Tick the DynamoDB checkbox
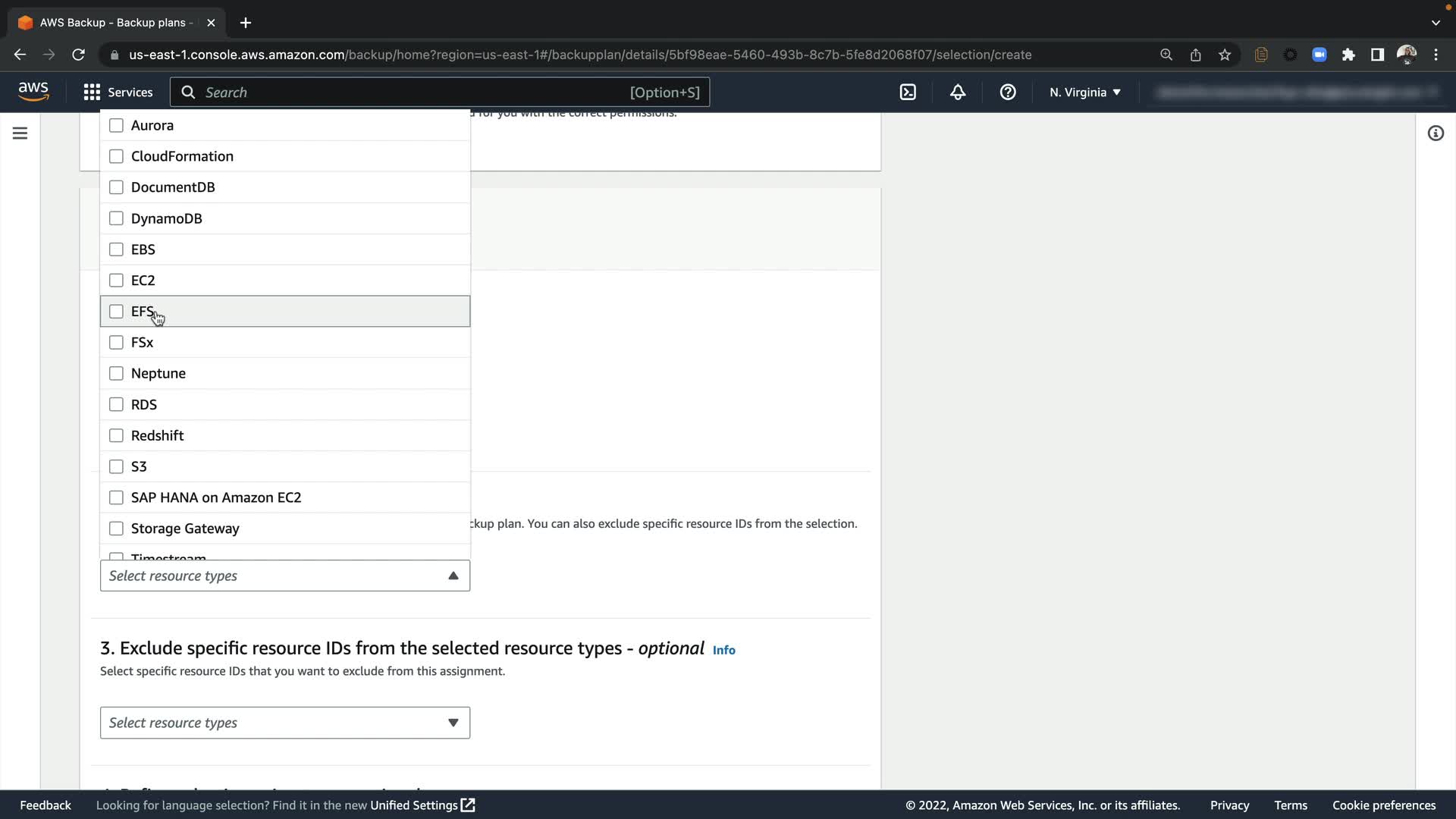The height and width of the screenshot is (819, 1456). click(116, 218)
